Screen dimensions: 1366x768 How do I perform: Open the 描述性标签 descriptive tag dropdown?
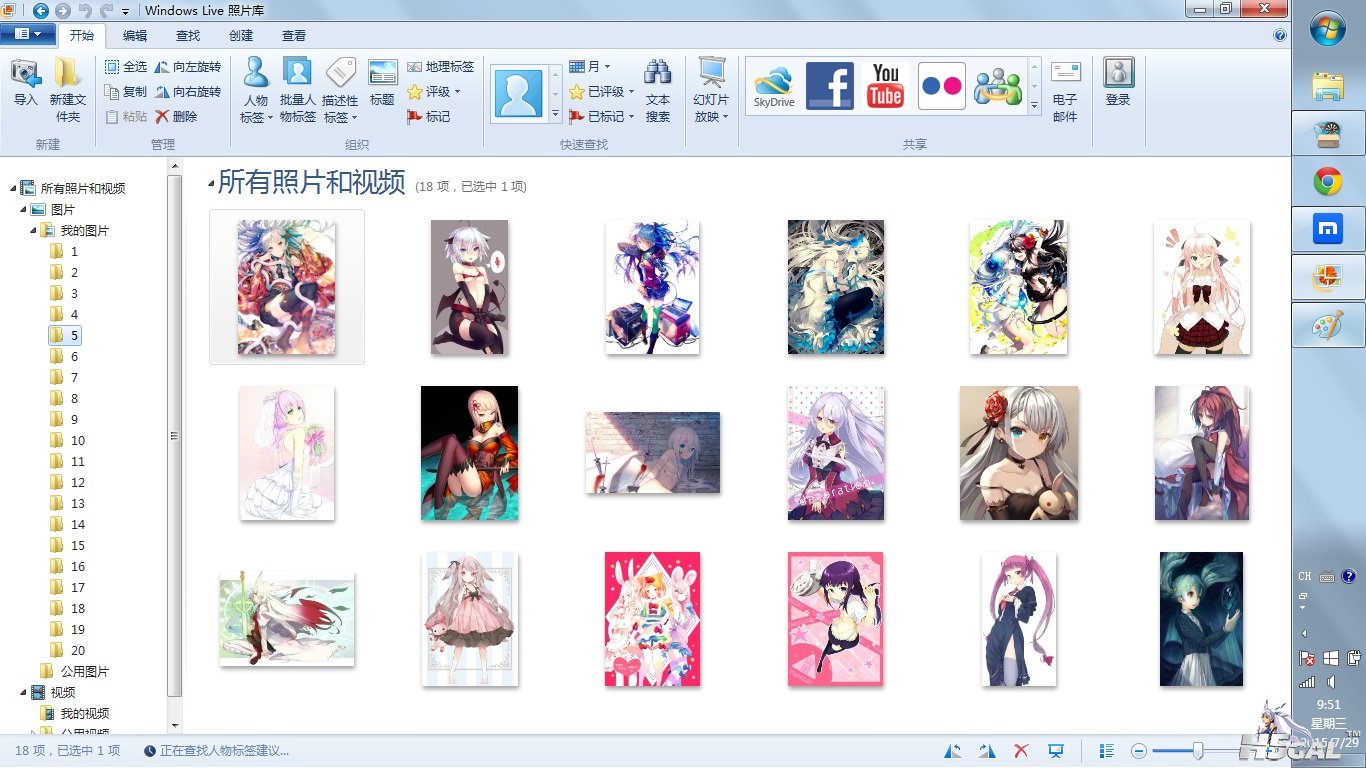340,91
